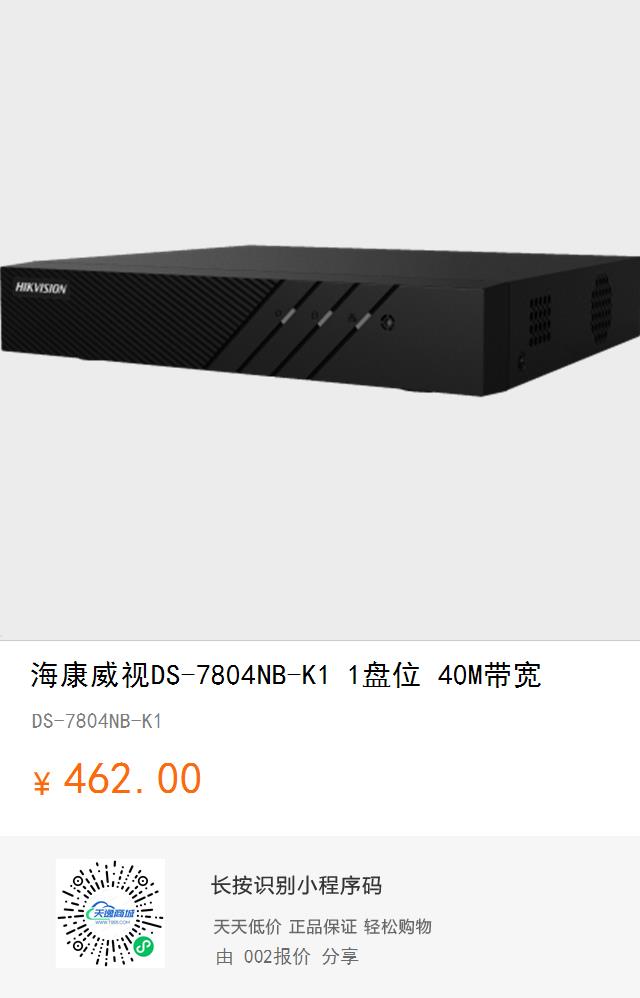The width and height of the screenshot is (640, 998).
Task: Click the rectangular vent grille on recorder side
Action: point(540,320)
